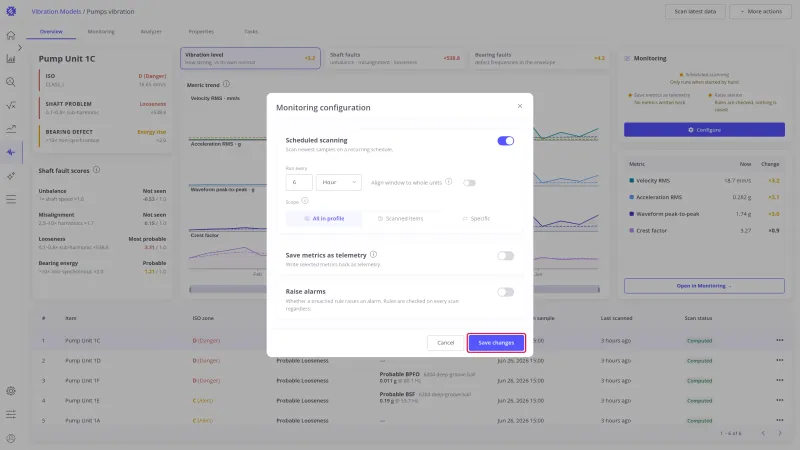The width and height of the screenshot is (800, 450).
Task: Open the trend line sidebar icon
Action: click(11, 129)
